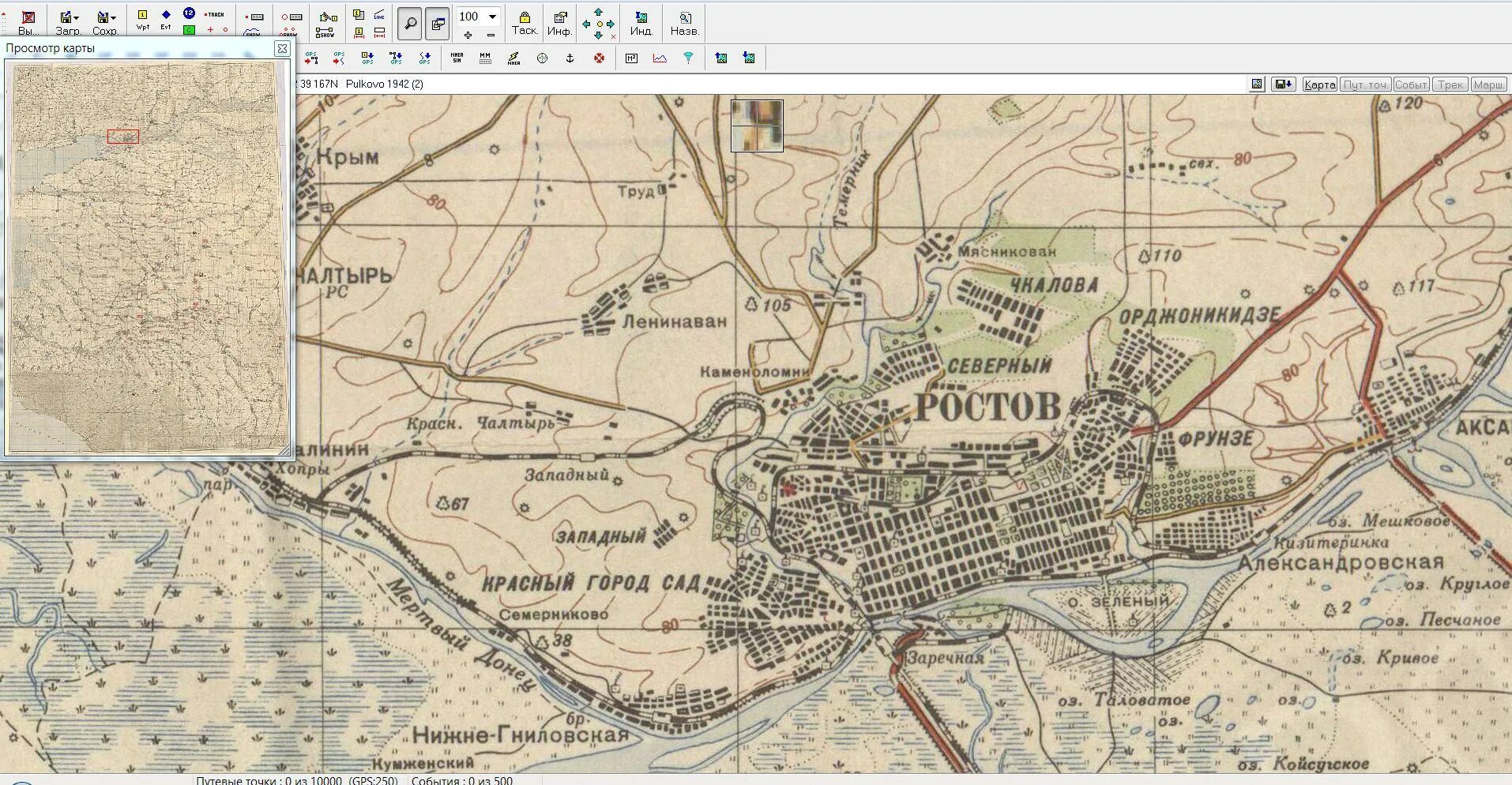Click the route SHOW icon below the hand tool
The image size is (1512, 785).
(x=325, y=32)
